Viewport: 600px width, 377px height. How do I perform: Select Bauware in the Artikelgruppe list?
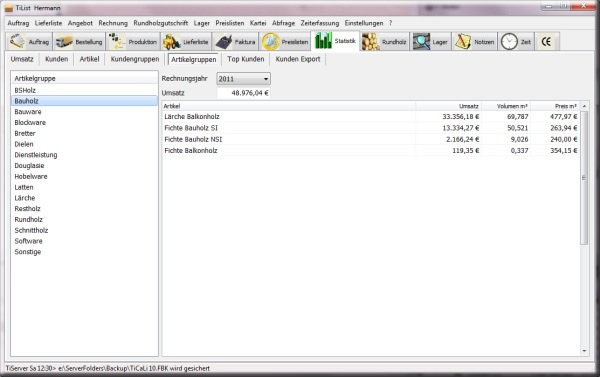(84, 112)
